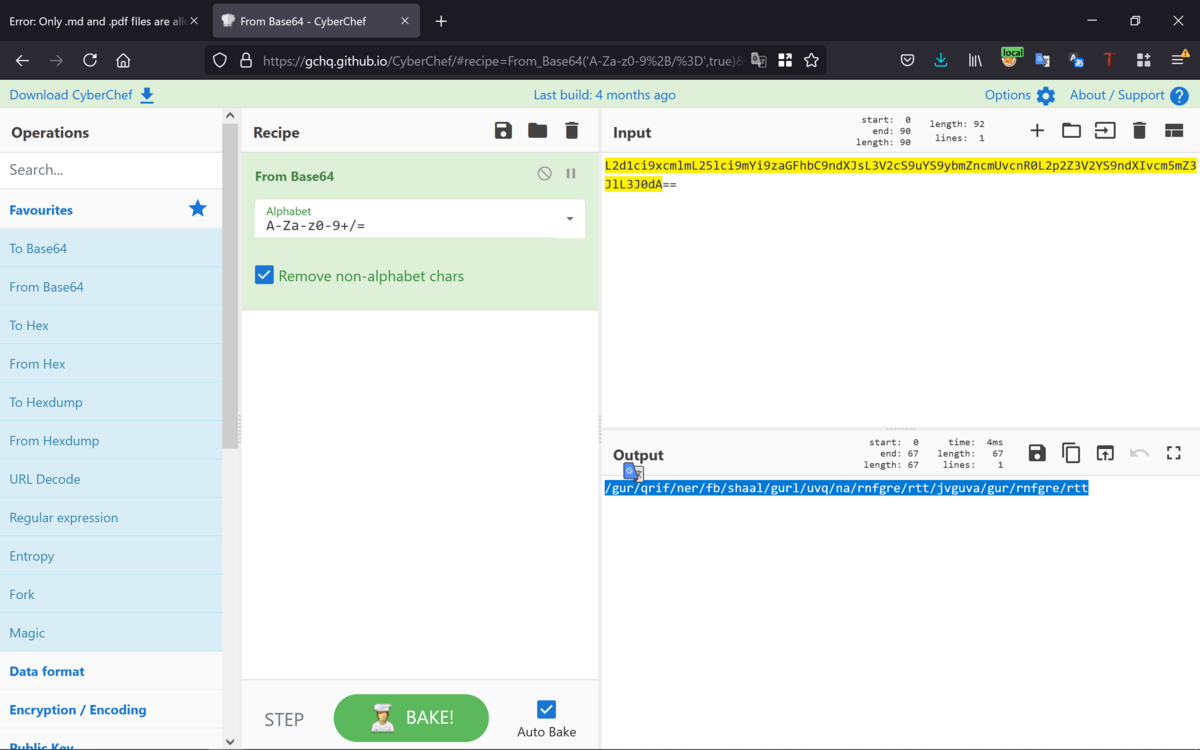Open About / Support
The height and width of the screenshot is (750, 1200).
(x=1128, y=95)
